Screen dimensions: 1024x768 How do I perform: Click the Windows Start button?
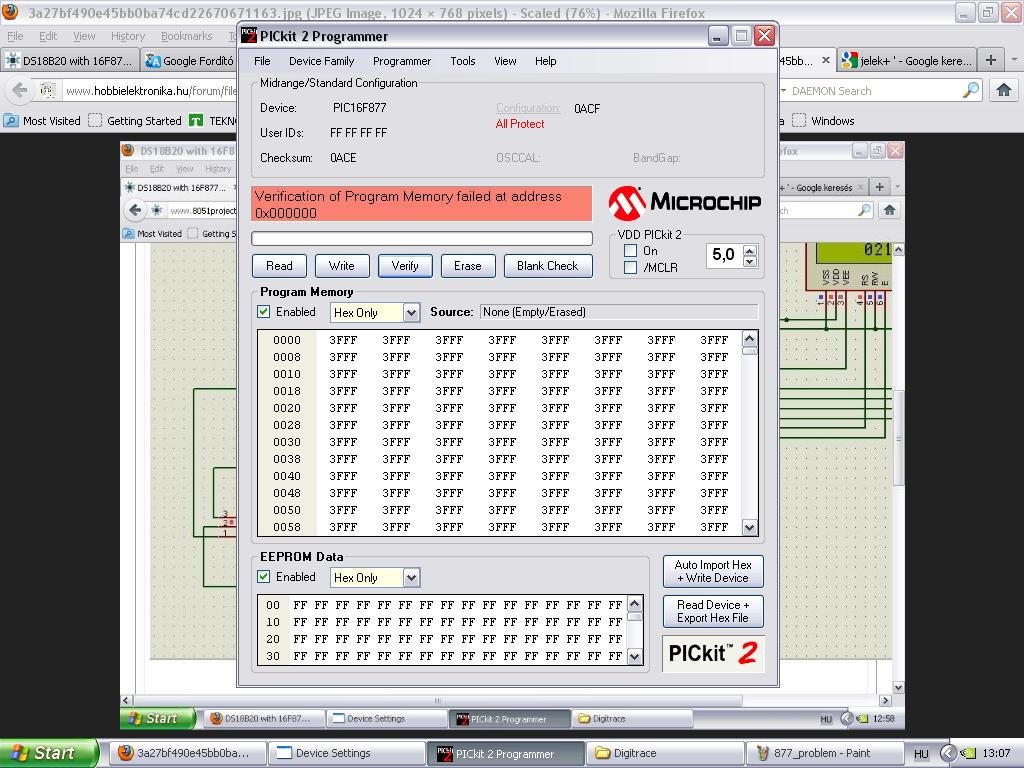[x=49, y=753]
